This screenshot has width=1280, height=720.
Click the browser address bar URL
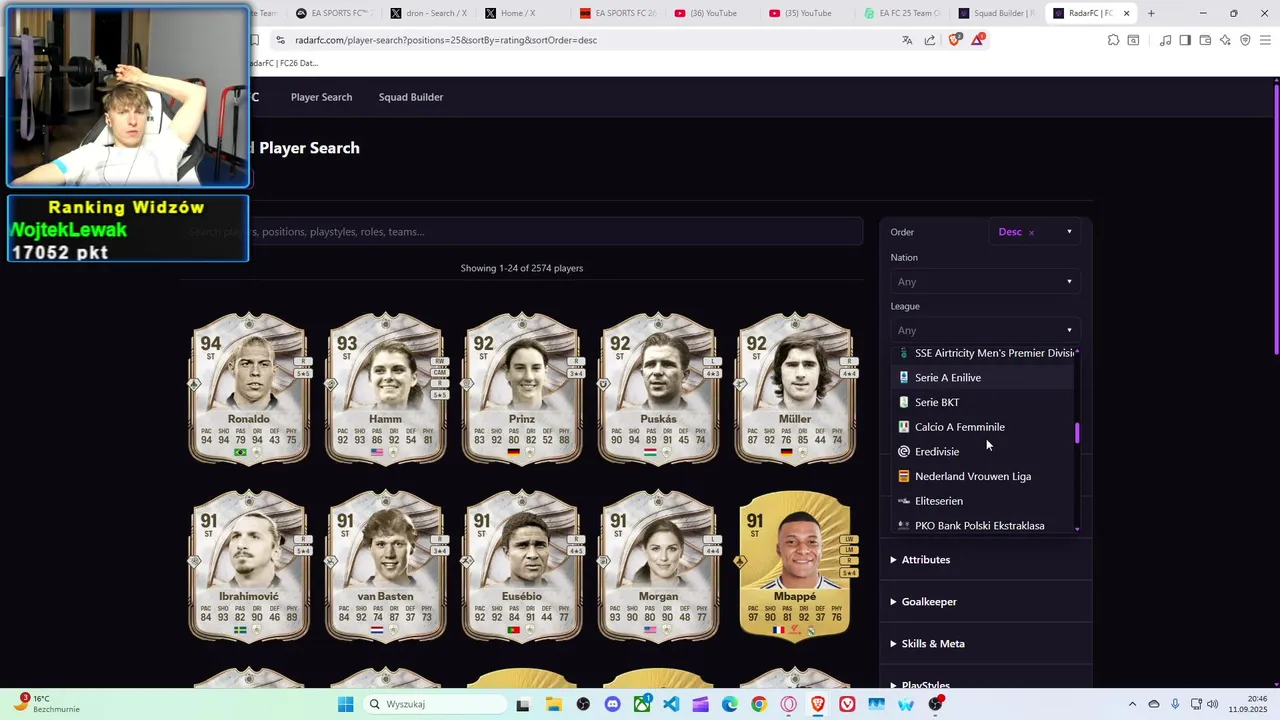point(446,40)
